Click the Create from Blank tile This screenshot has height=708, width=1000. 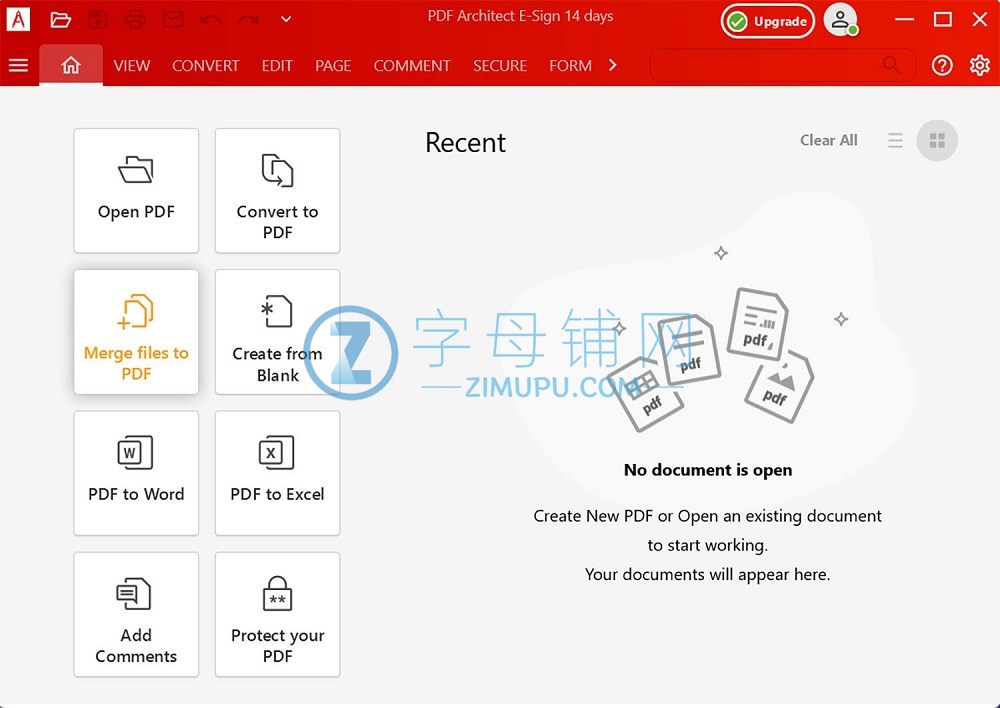277,332
